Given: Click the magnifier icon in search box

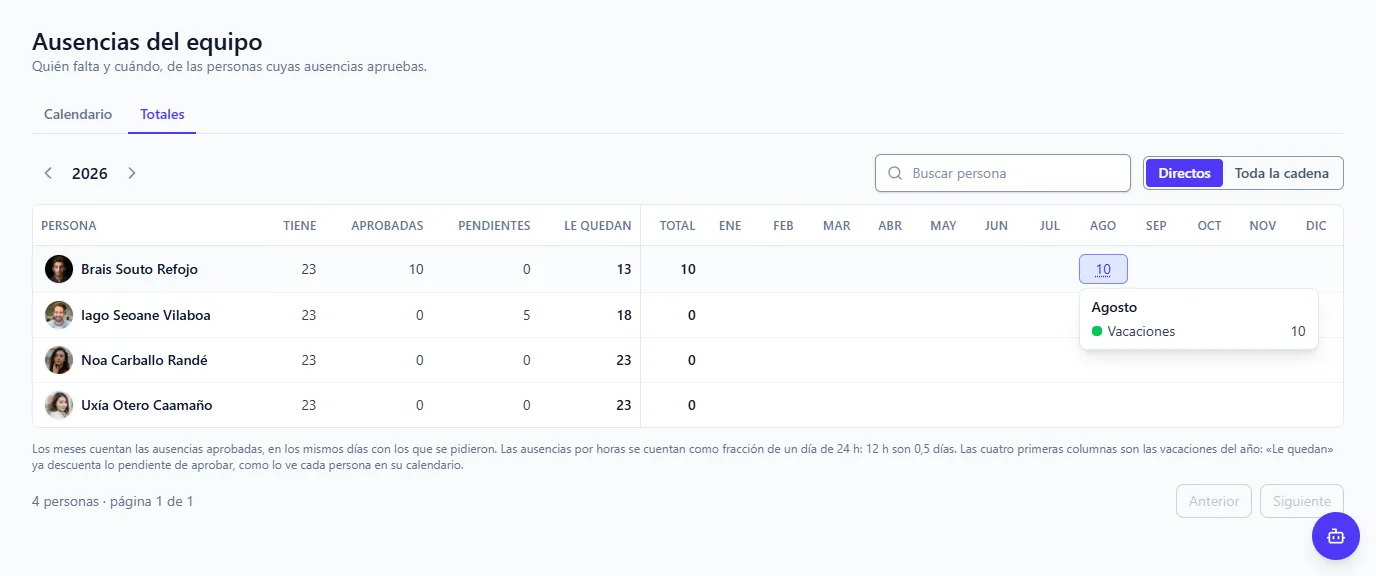Looking at the screenshot, I should (x=895, y=173).
